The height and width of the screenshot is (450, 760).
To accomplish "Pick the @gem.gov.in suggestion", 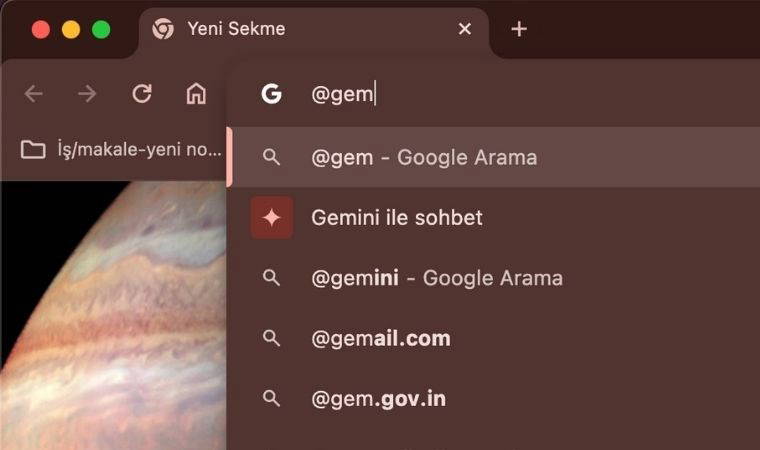I will point(379,399).
